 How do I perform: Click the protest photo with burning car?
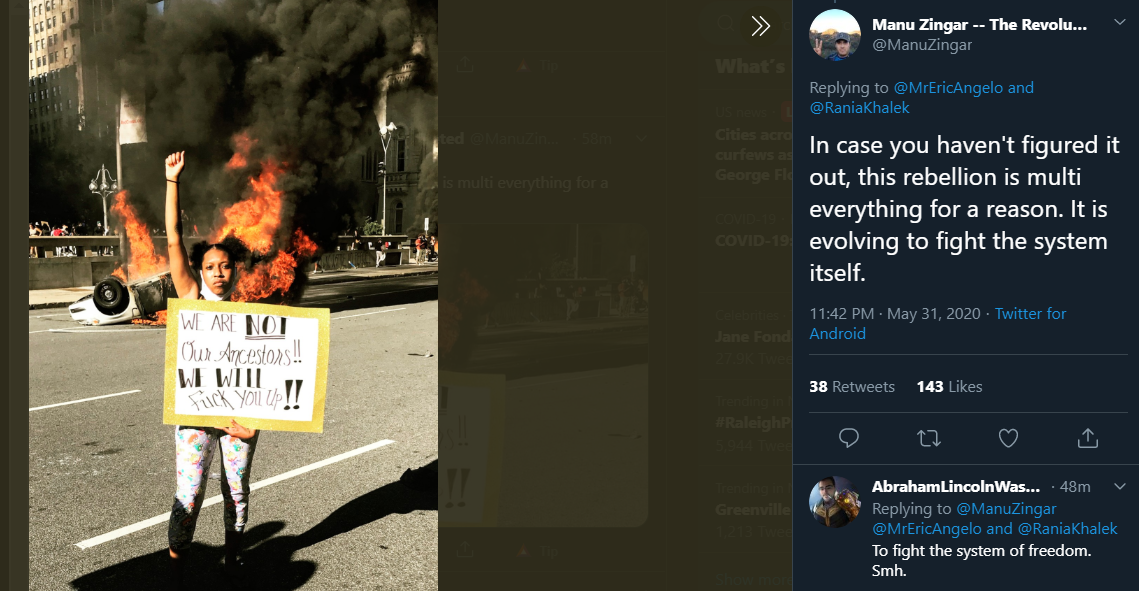coord(233,296)
